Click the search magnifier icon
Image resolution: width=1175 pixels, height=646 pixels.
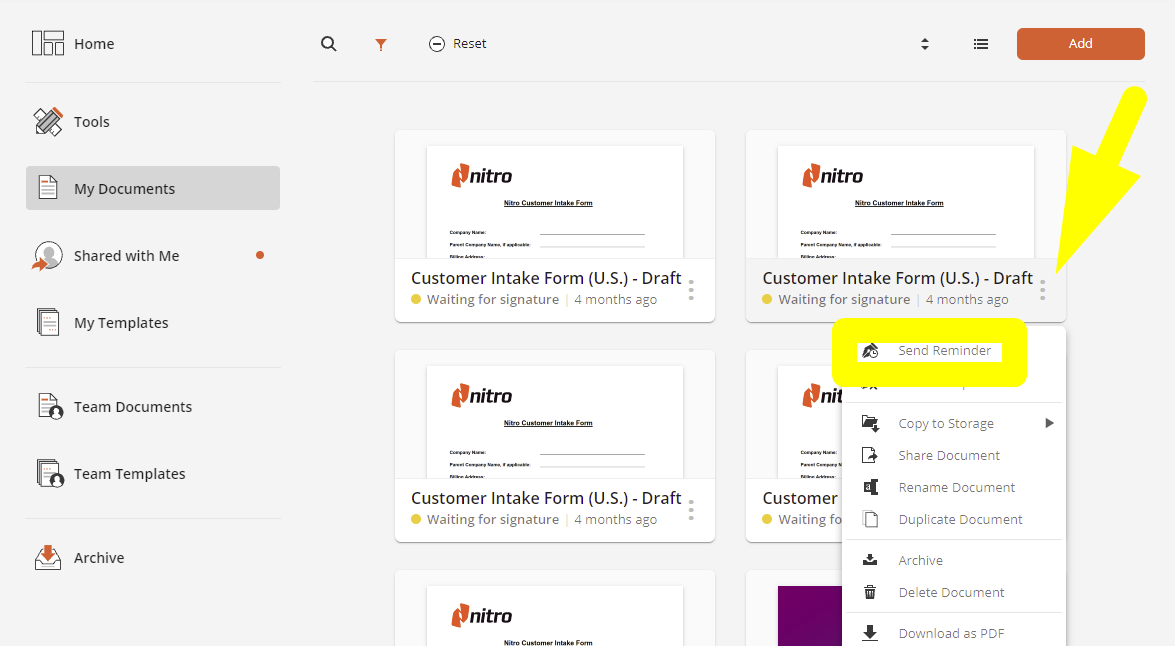point(329,44)
